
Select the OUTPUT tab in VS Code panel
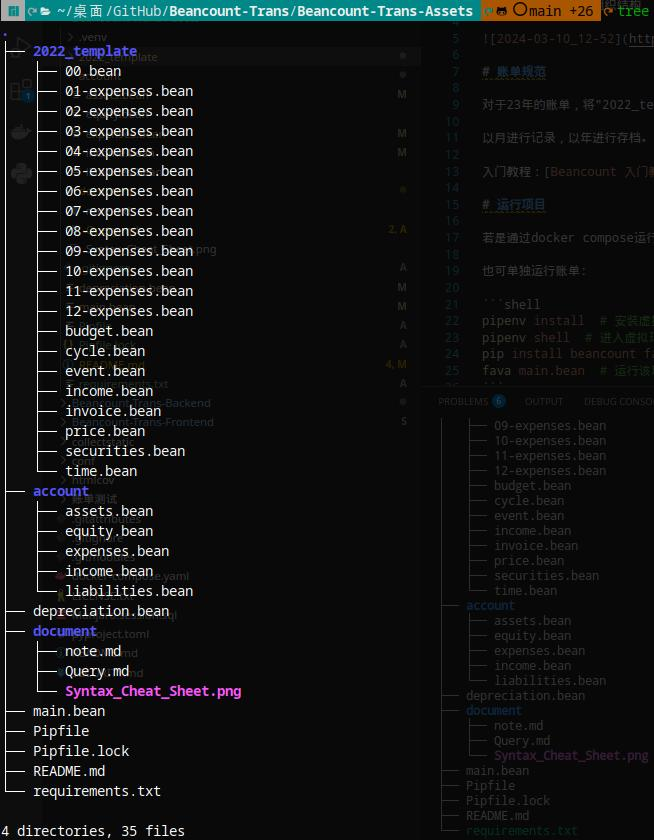(x=544, y=401)
